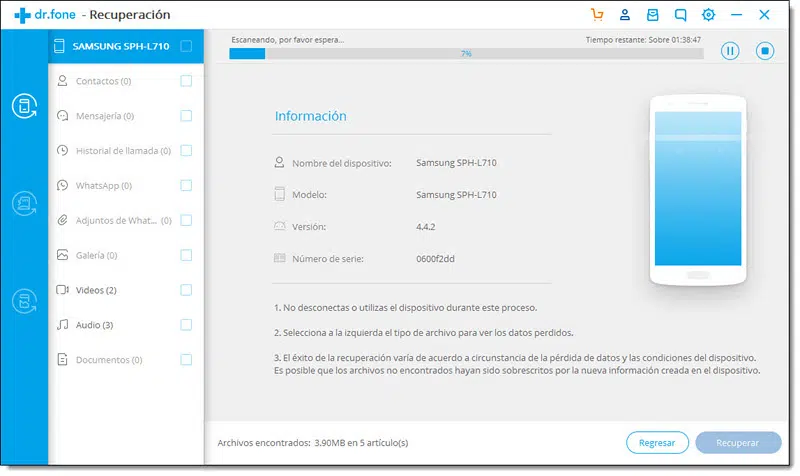Click 'Tiempo restante: Sobre 01:38:47' text

643,40
